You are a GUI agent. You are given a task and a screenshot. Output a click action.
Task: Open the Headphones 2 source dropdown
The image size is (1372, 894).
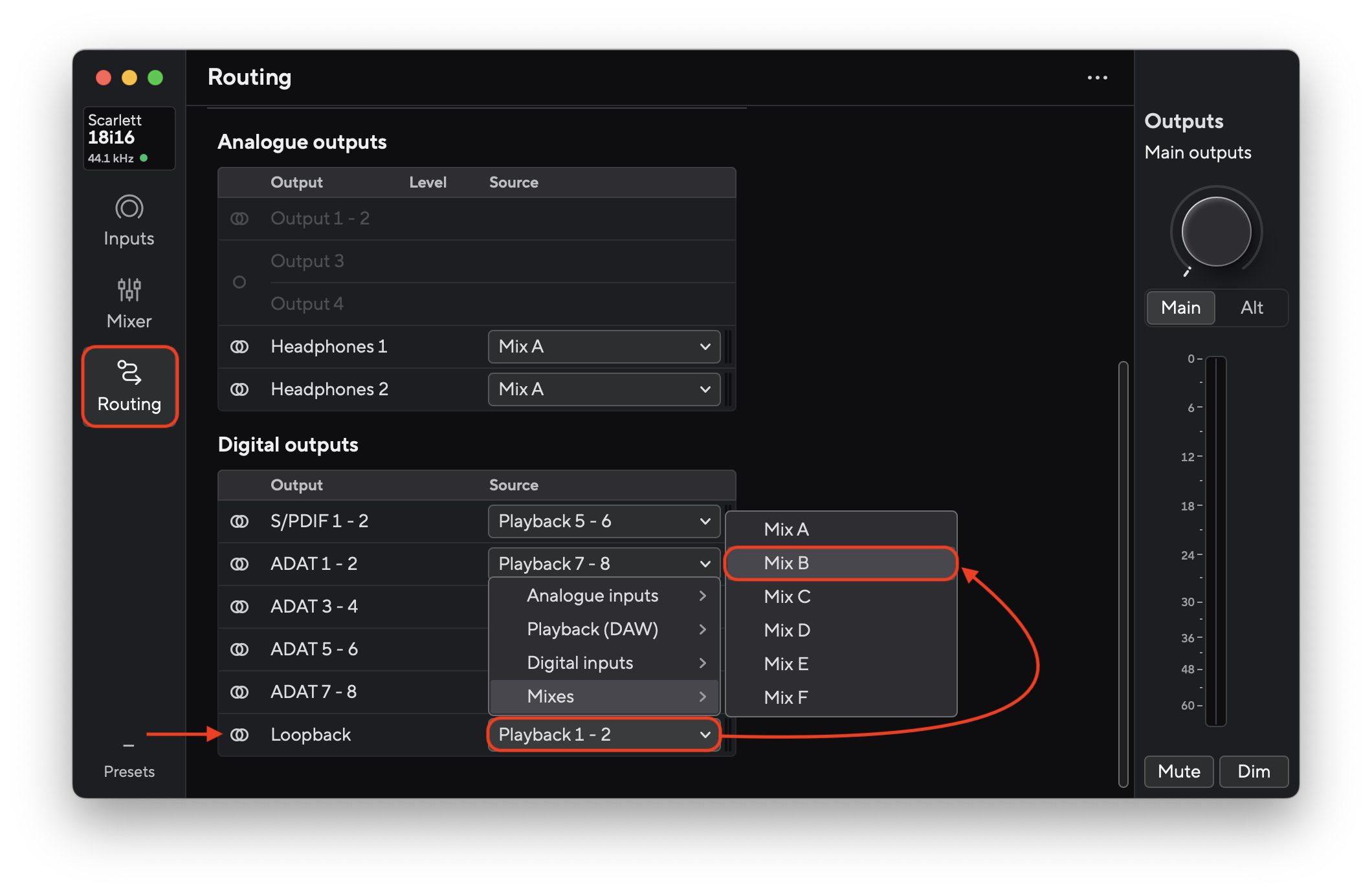[x=603, y=389]
